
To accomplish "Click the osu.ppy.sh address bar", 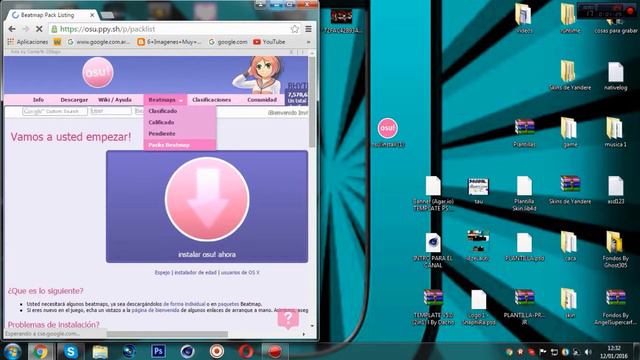I will coord(171,29).
